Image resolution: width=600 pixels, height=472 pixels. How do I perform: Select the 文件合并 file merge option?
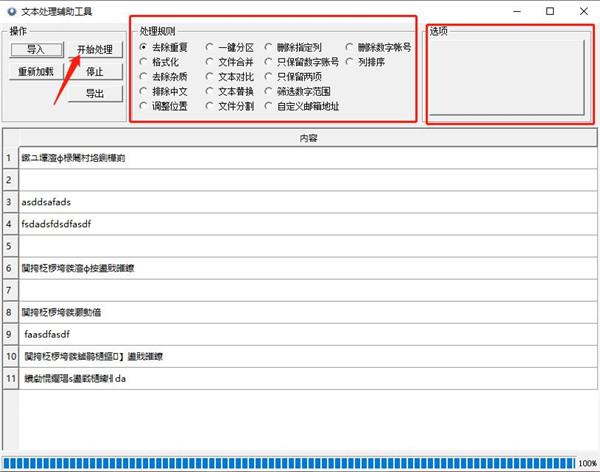[x=210, y=61]
